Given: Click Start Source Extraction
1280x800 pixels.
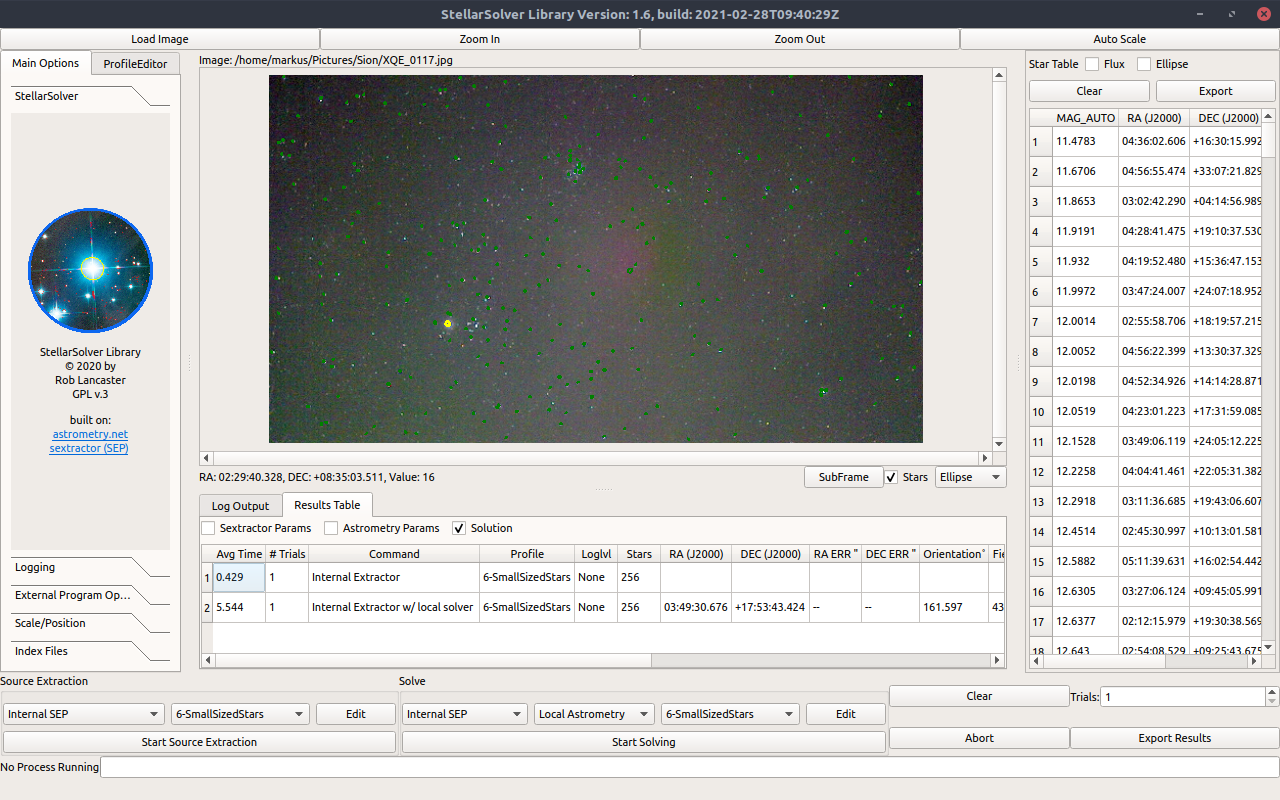Looking at the screenshot, I should pyautogui.click(x=199, y=742).
